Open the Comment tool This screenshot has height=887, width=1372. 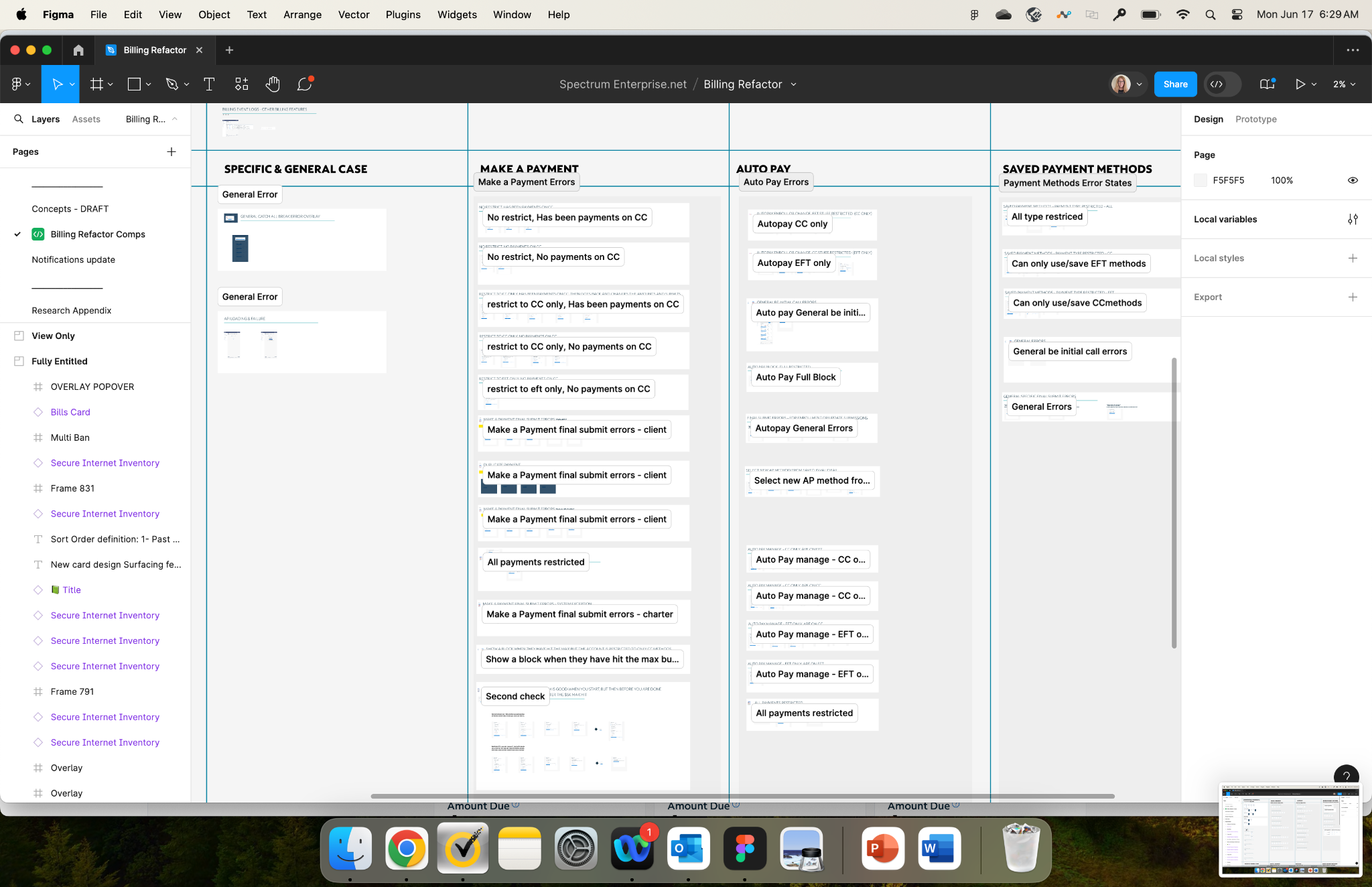(x=305, y=84)
